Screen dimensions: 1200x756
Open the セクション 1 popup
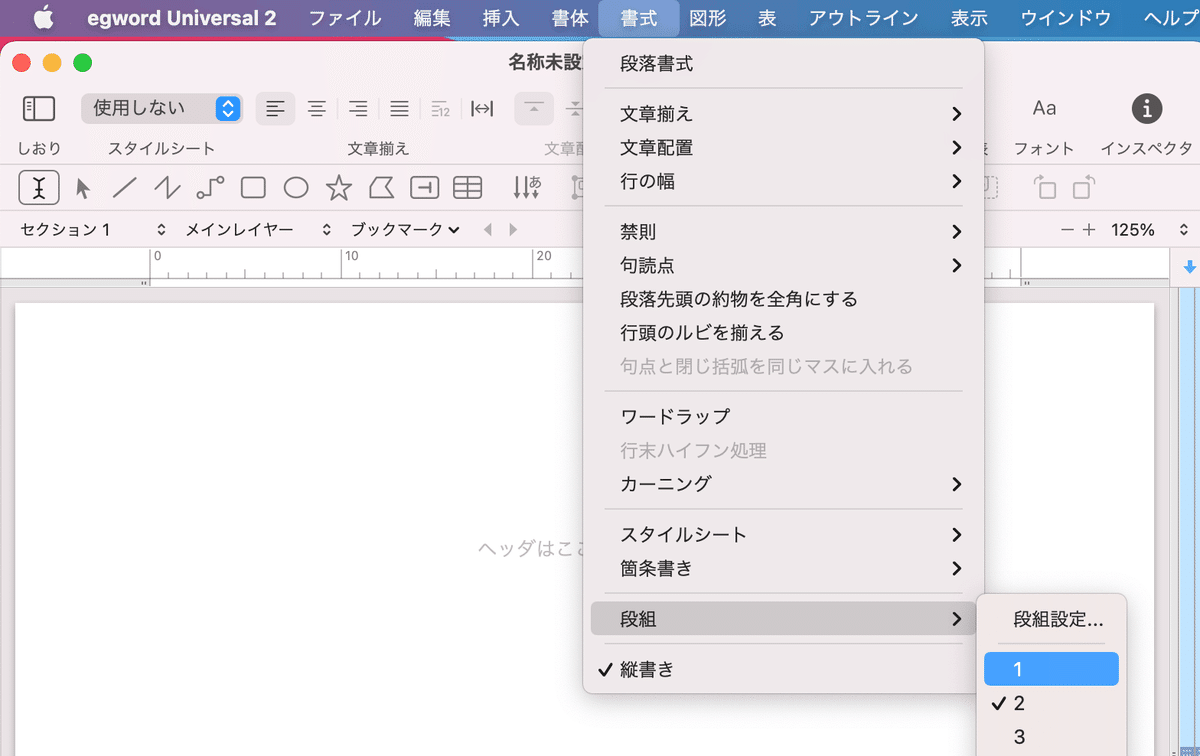94,230
